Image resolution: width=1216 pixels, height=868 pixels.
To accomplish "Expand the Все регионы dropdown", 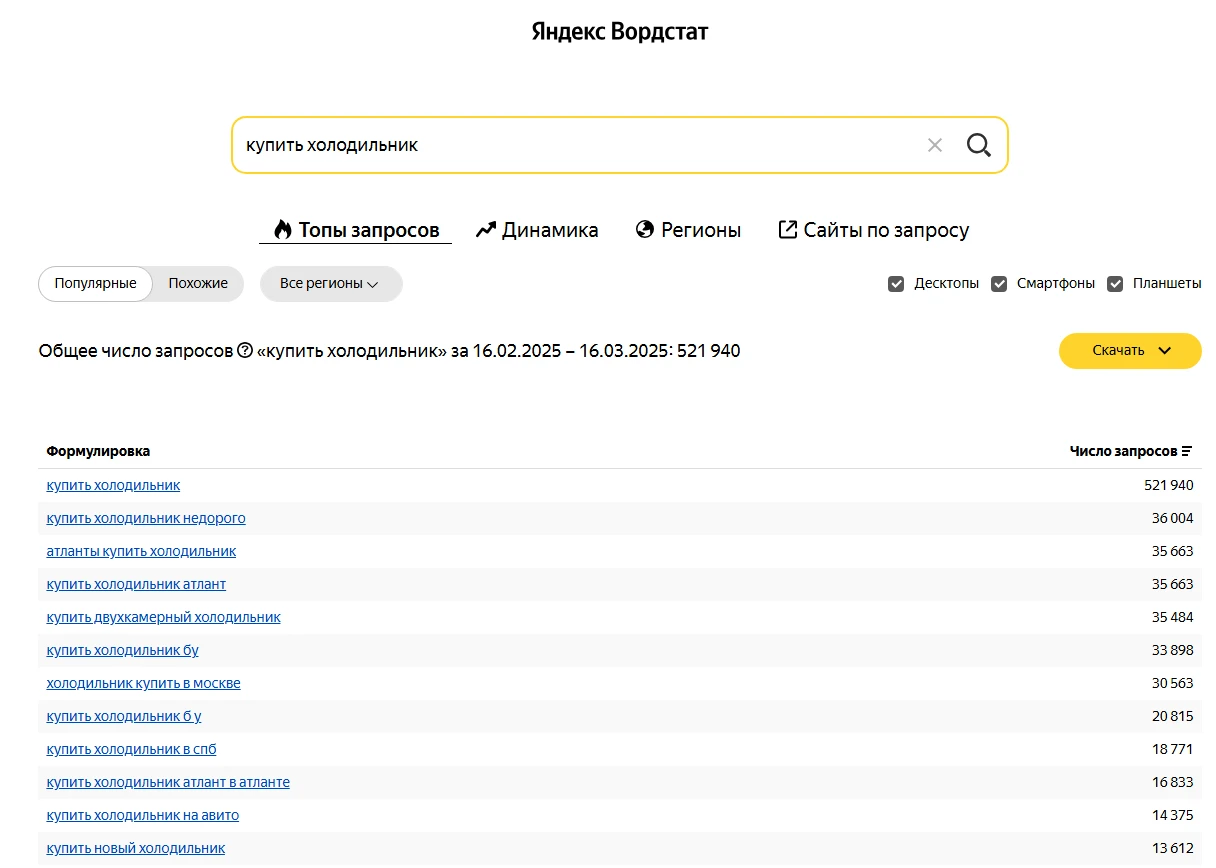I will coord(330,284).
